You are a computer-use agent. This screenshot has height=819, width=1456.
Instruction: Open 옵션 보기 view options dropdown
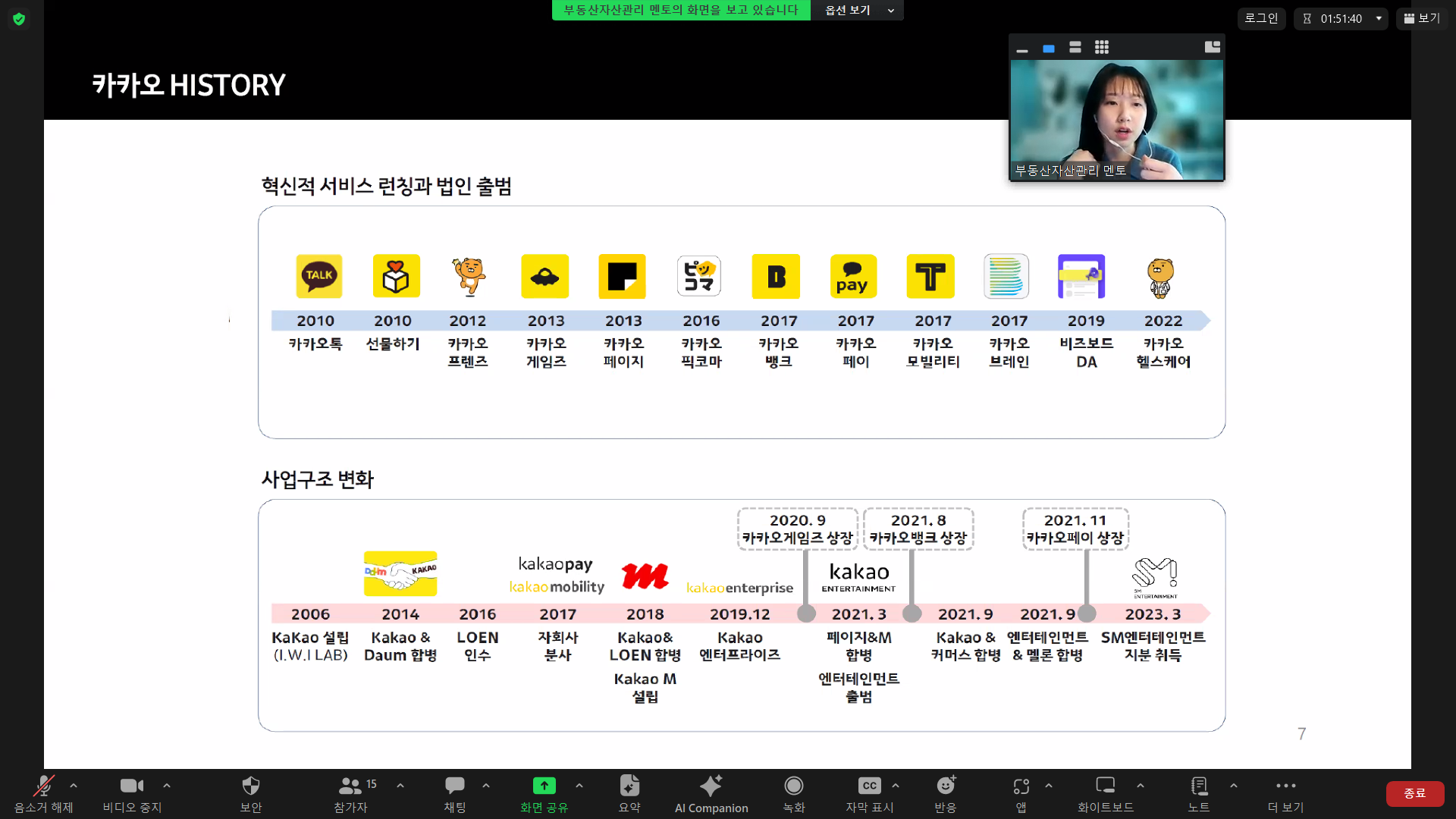click(x=857, y=10)
